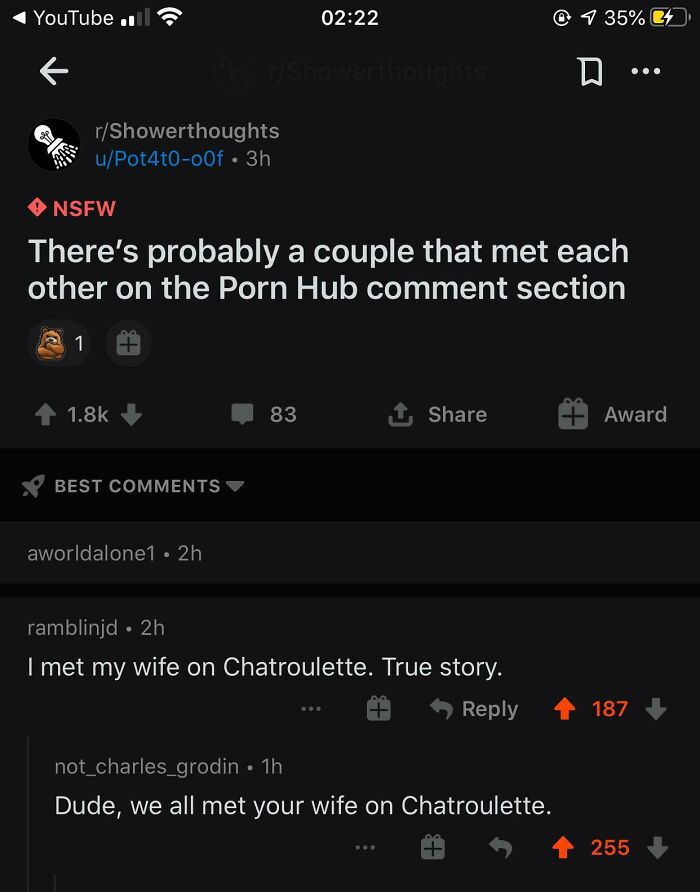Toggle the downvote arrow on the post
The height and width of the screenshot is (892, 700).
pos(131,414)
